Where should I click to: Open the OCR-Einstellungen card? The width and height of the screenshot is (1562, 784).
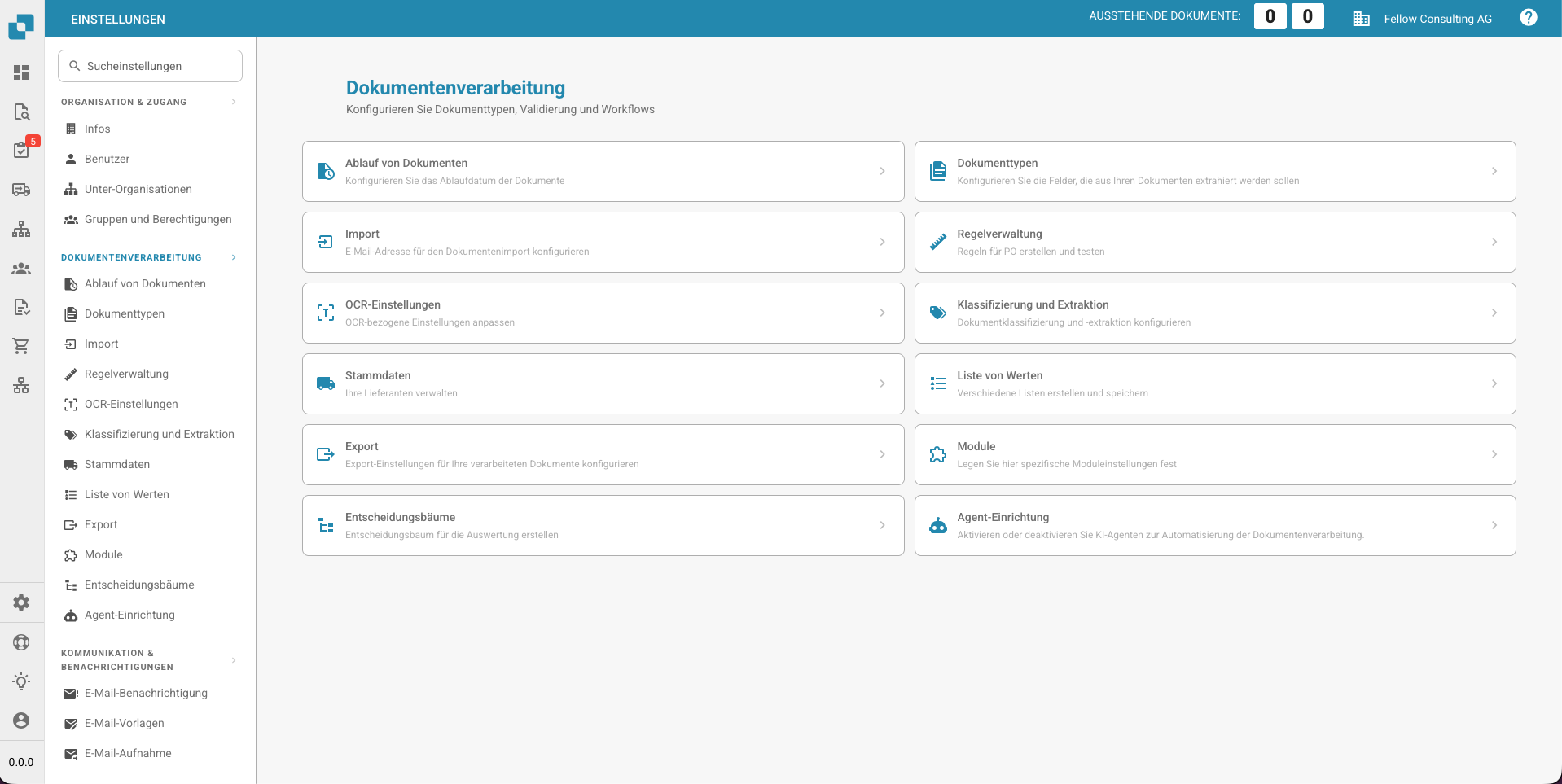(x=603, y=313)
